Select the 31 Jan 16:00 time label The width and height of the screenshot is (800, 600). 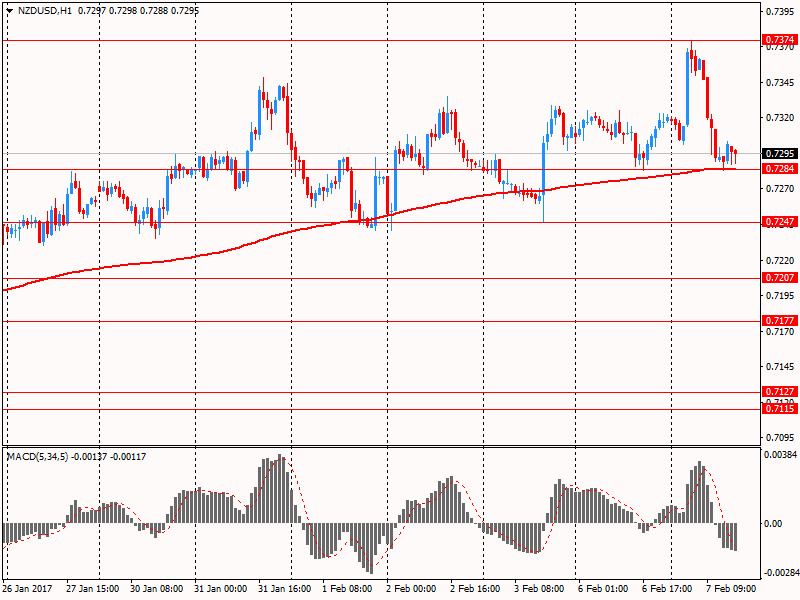tap(284, 590)
